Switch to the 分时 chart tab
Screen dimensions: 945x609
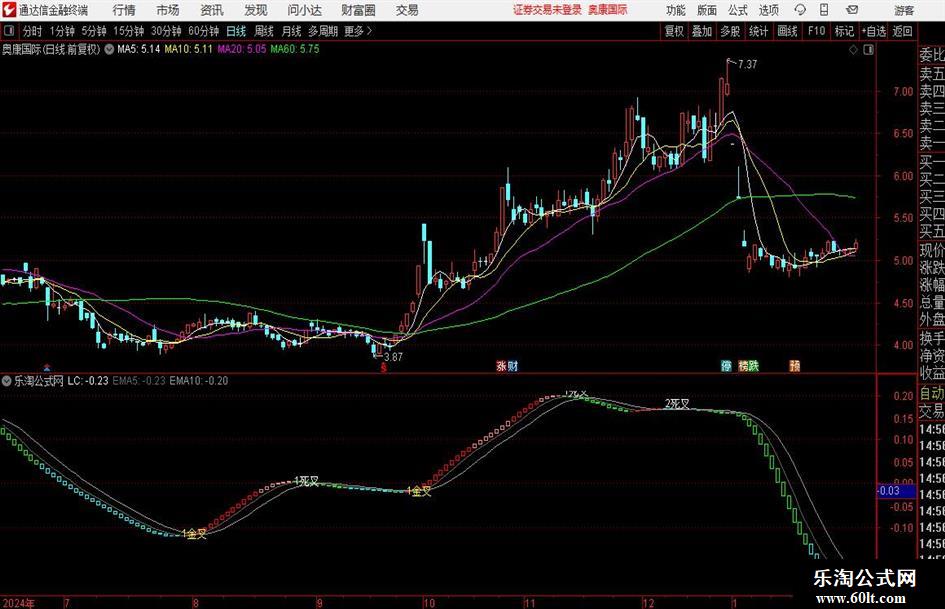click(x=32, y=31)
